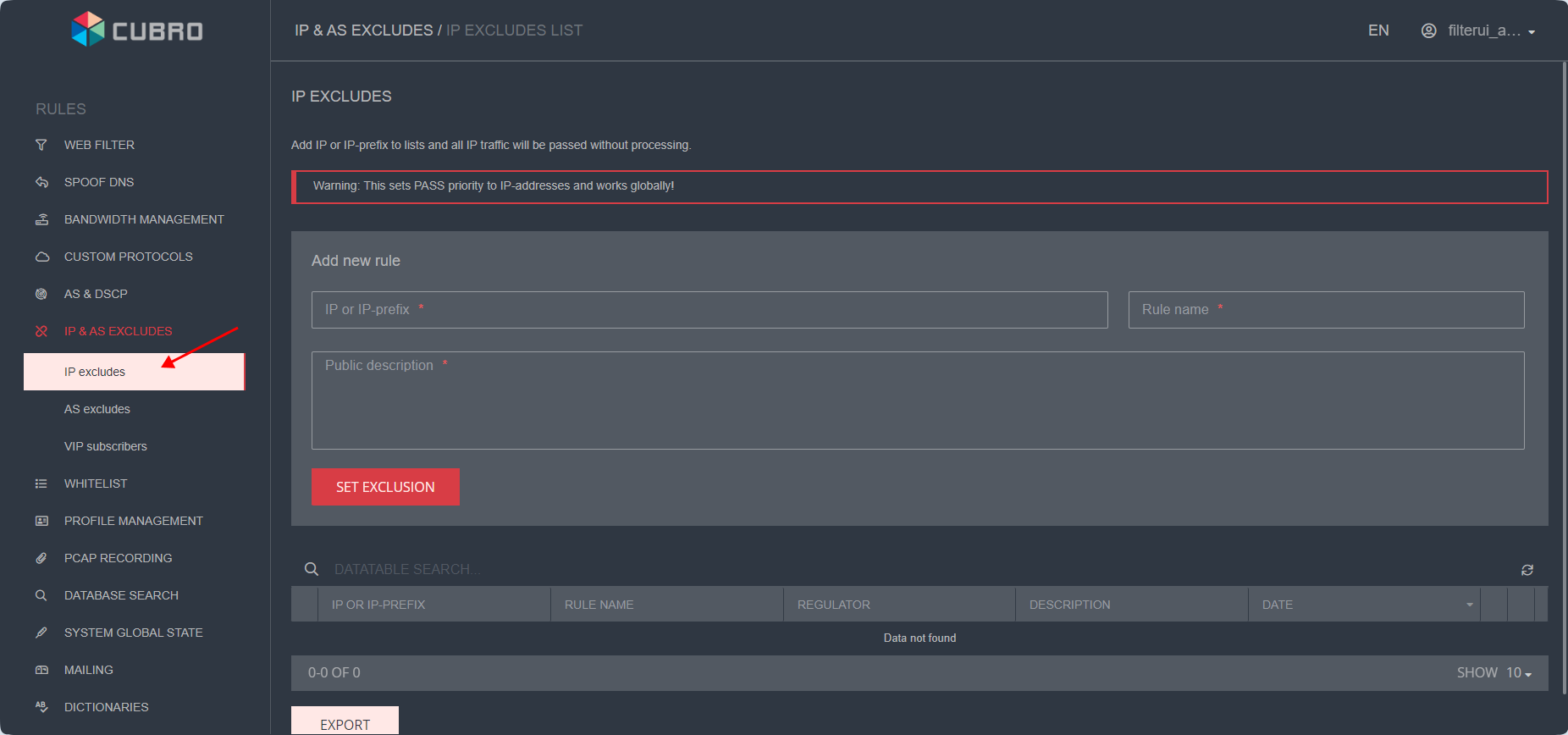Click the Spoof DNS icon in sidebar
The height and width of the screenshot is (735, 1568).
[41, 182]
